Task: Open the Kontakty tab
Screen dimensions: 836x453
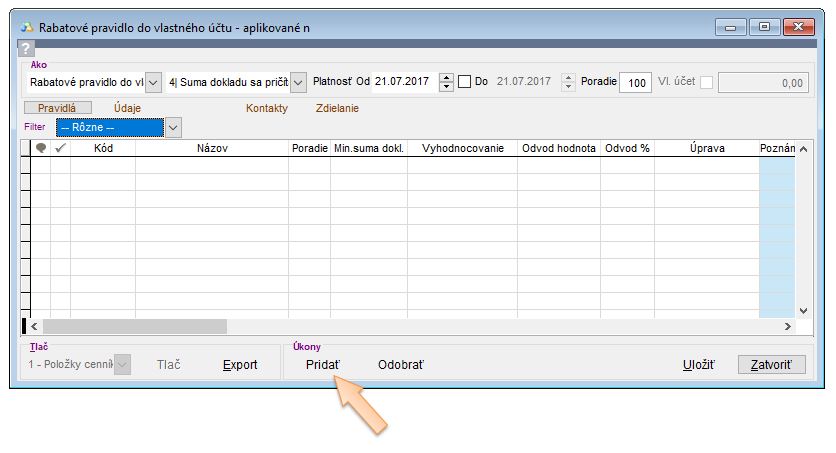Action: click(x=267, y=108)
